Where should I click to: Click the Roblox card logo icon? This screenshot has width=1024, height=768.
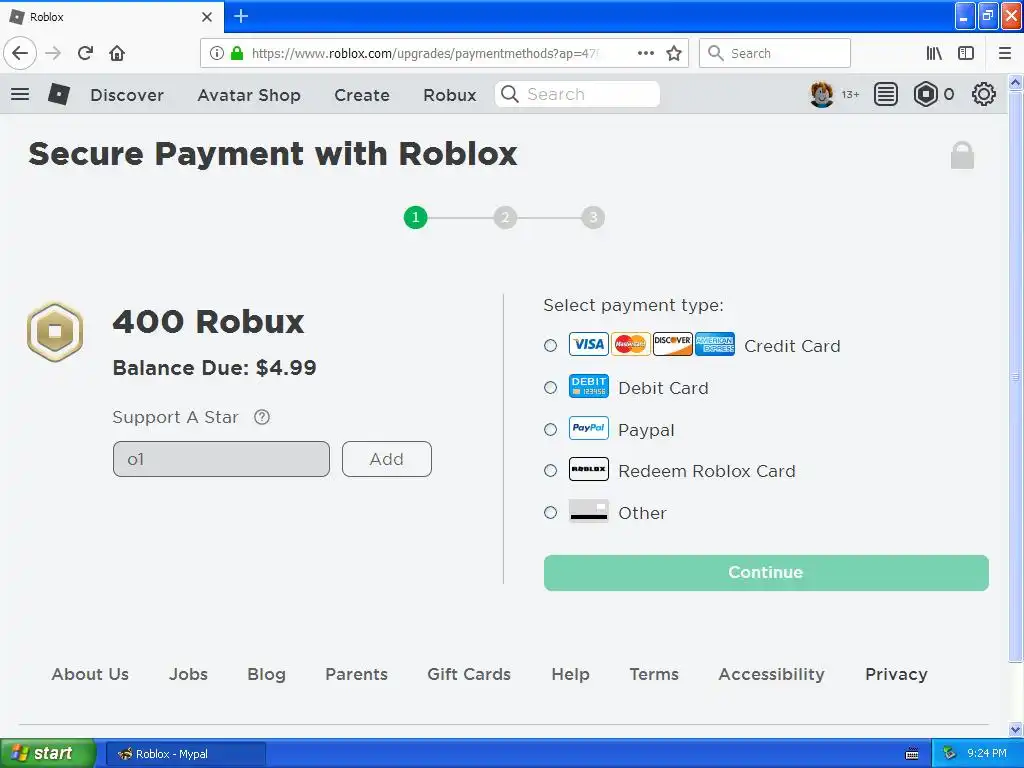tap(588, 469)
